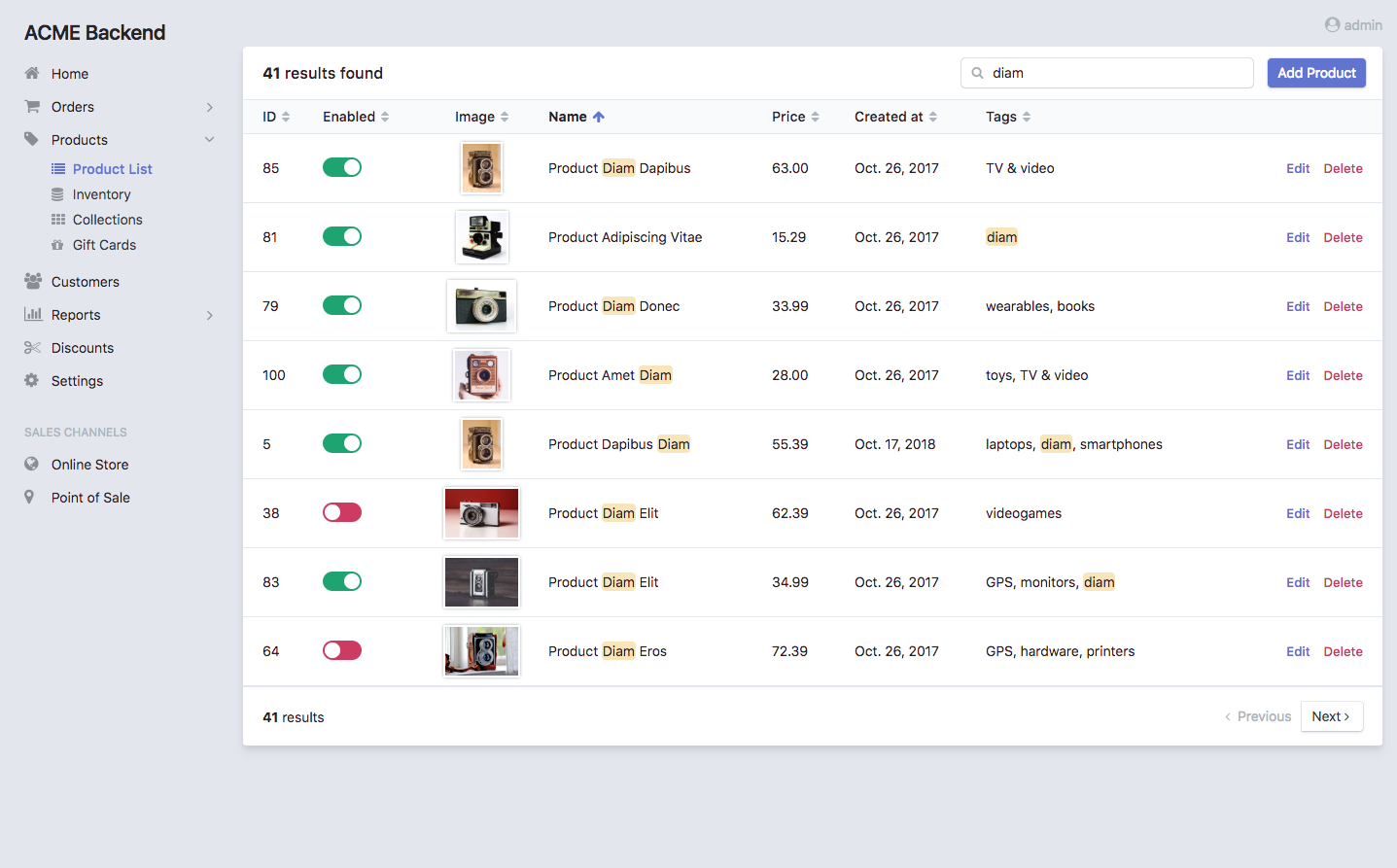Expand the Reports submenu chevron

209,315
